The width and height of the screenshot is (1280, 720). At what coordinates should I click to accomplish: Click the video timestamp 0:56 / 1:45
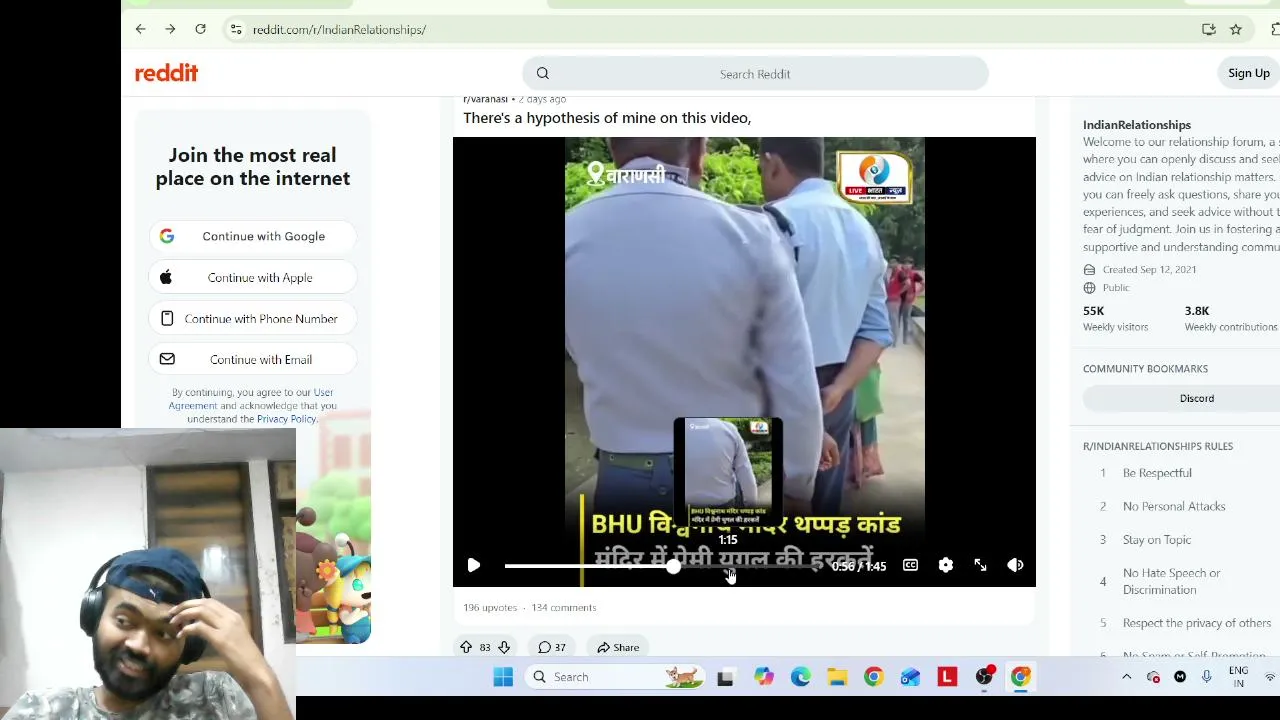tap(859, 566)
